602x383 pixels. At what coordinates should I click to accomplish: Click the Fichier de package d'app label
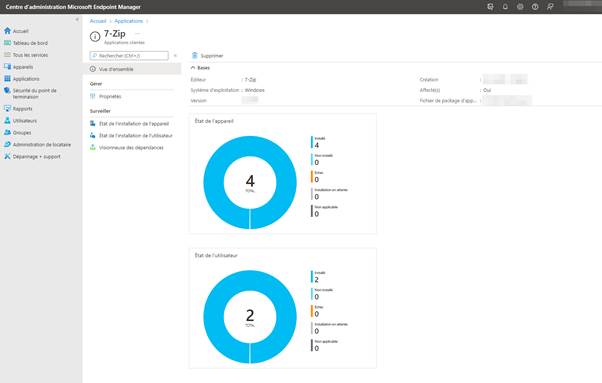point(448,101)
